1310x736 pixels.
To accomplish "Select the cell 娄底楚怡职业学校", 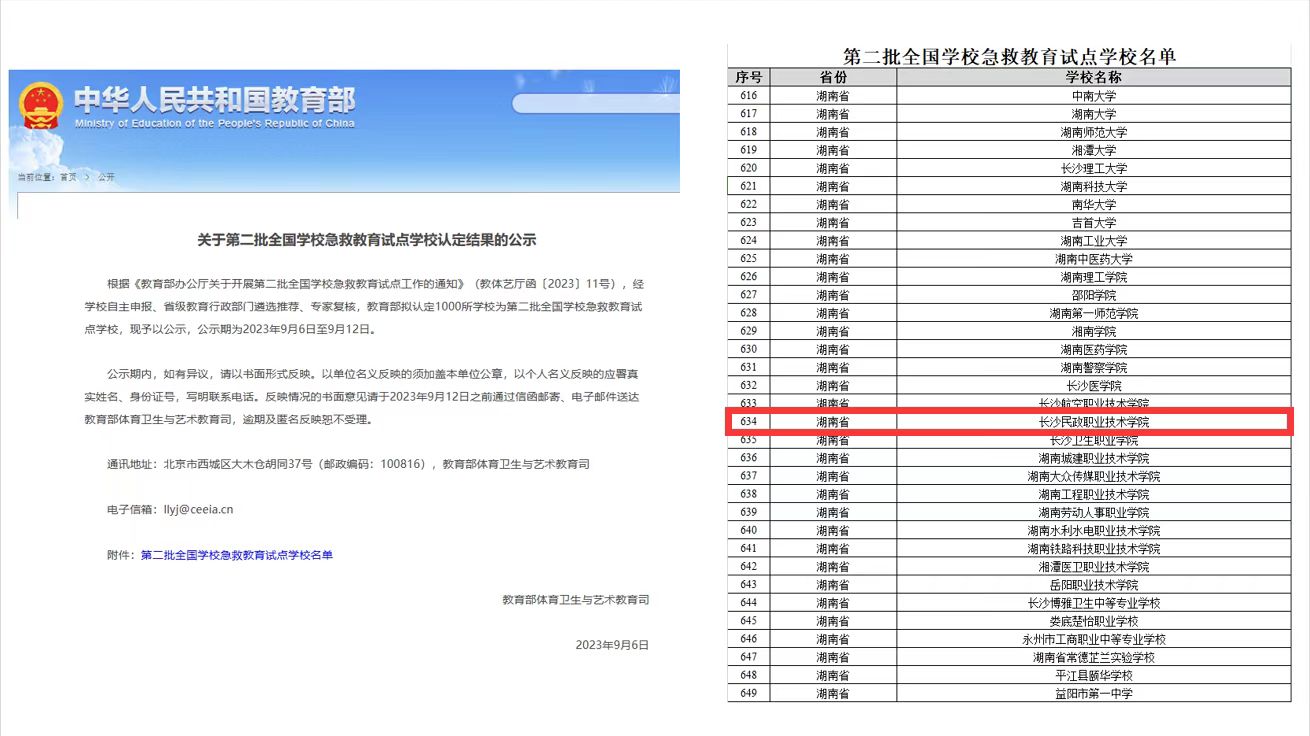I will (1094, 621).
